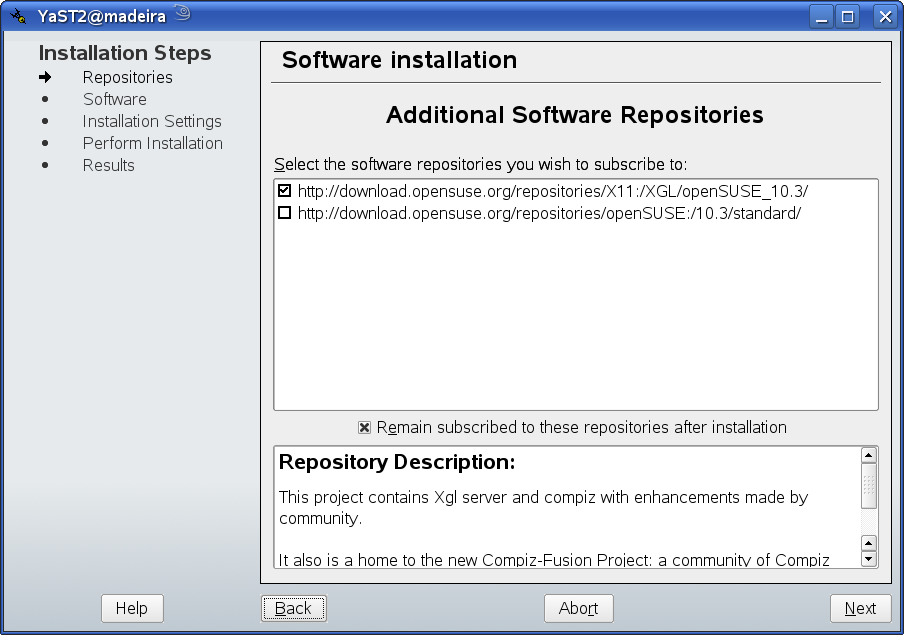Uncheck the X11:/XGL openSUSE_10.3 repository checkbox

pos(284,190)
